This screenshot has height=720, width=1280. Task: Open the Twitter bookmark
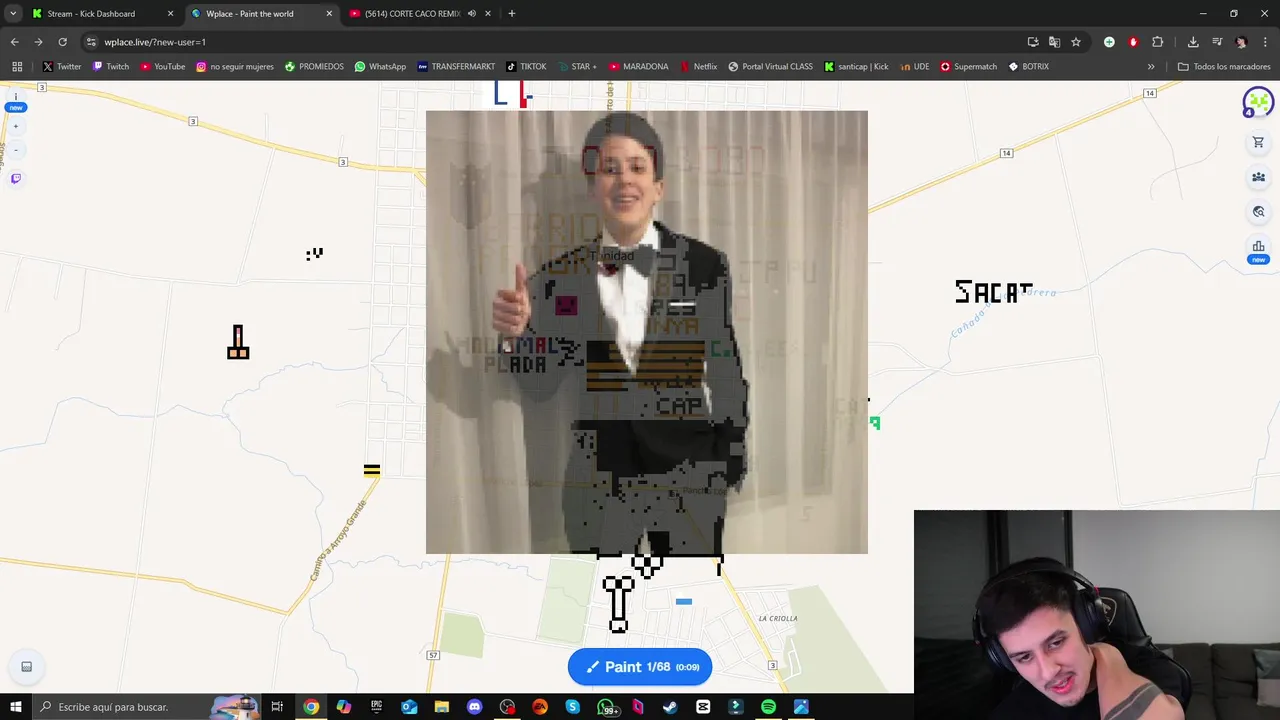point(62,67)
